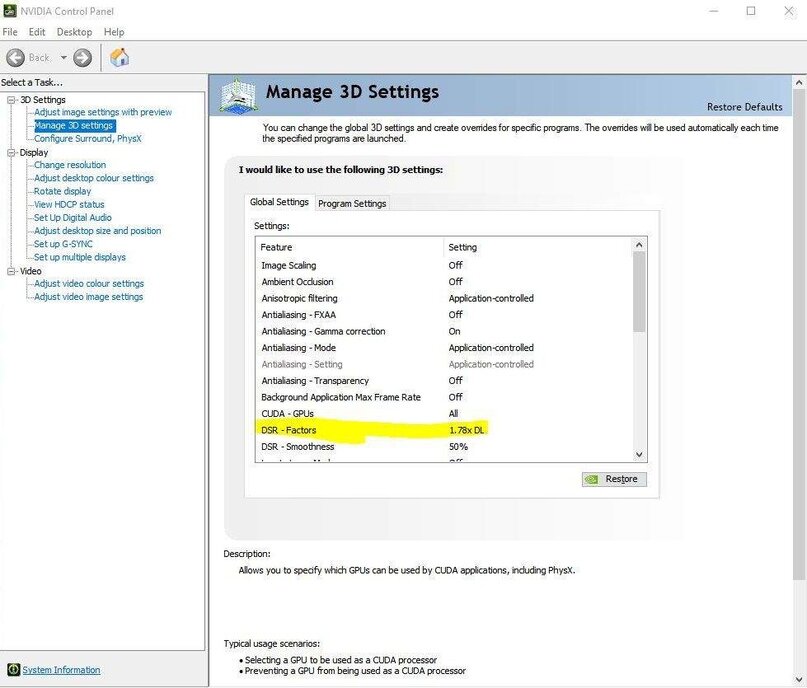Viewport: 807px width, 688px height.
Task: Click the Anisotropic filtering Application-controlled value
Action: click(491, 298)
